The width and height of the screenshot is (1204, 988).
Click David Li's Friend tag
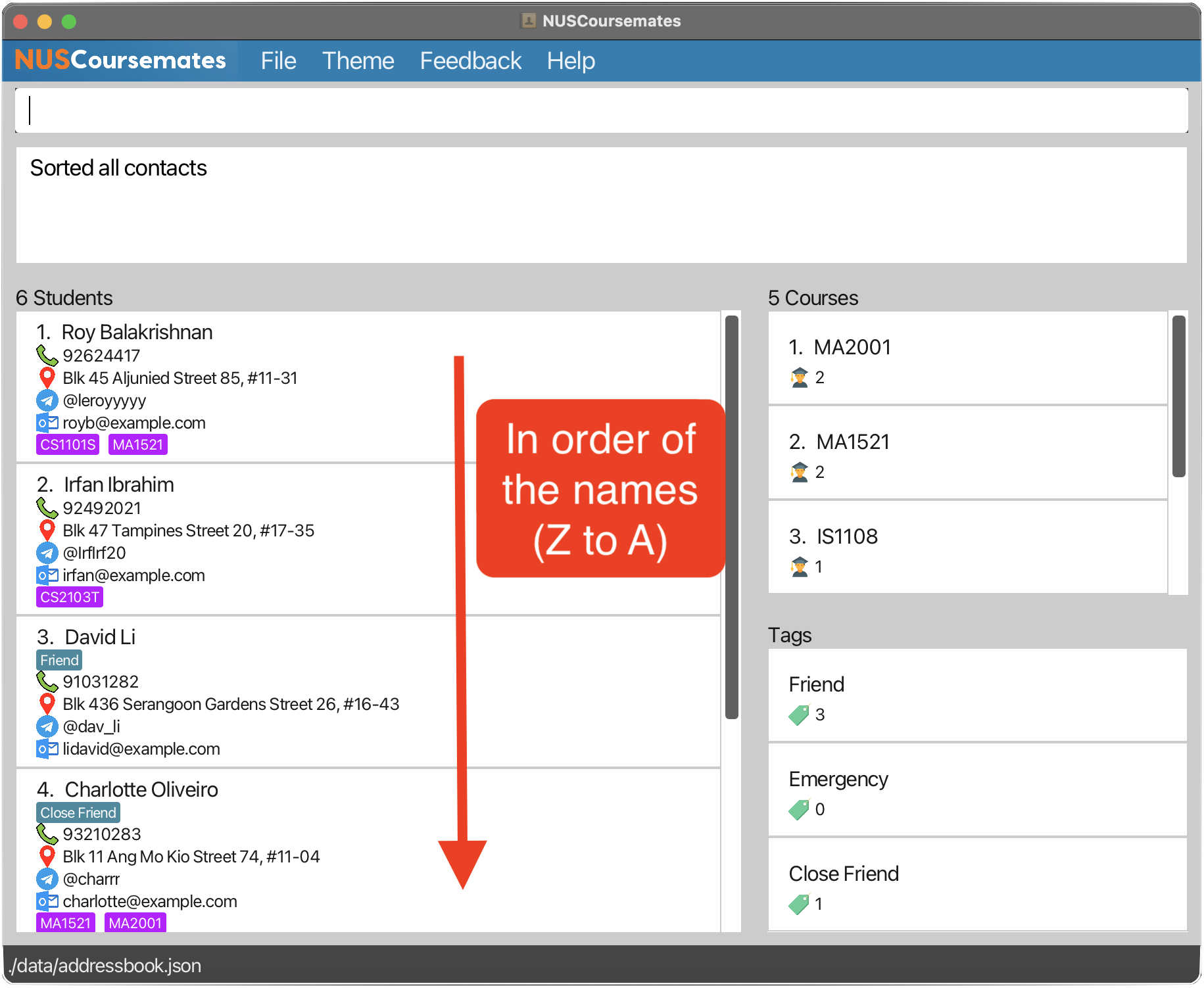(x=59, y=660)
